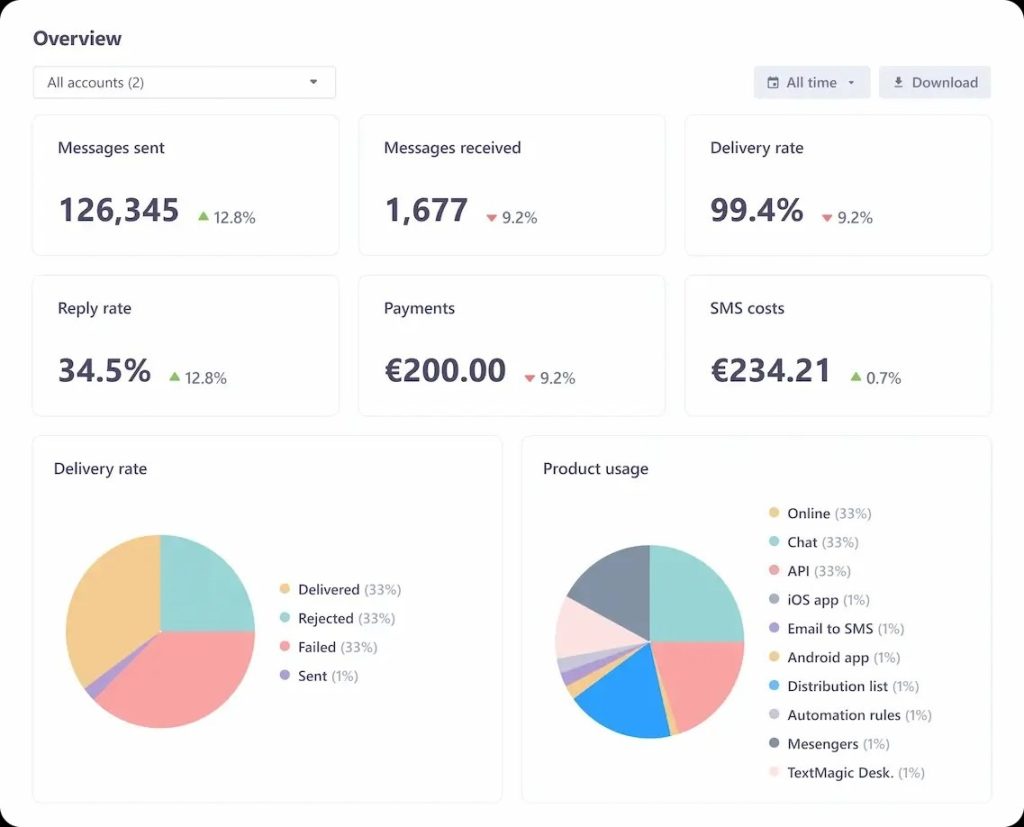
Task: Click the red down arrow beside 99.4%
Action: click(x=827, y=218)
